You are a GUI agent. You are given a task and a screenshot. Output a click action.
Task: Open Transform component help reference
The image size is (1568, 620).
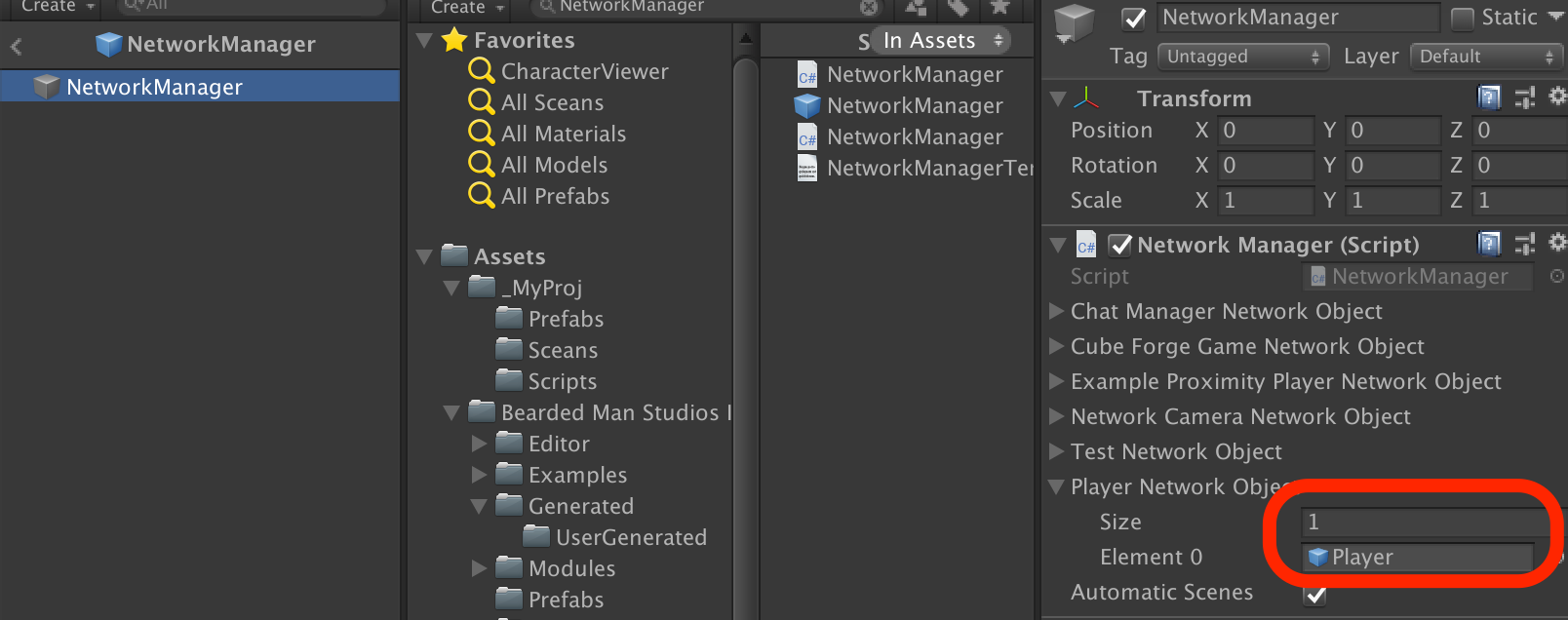[1489, 97]
